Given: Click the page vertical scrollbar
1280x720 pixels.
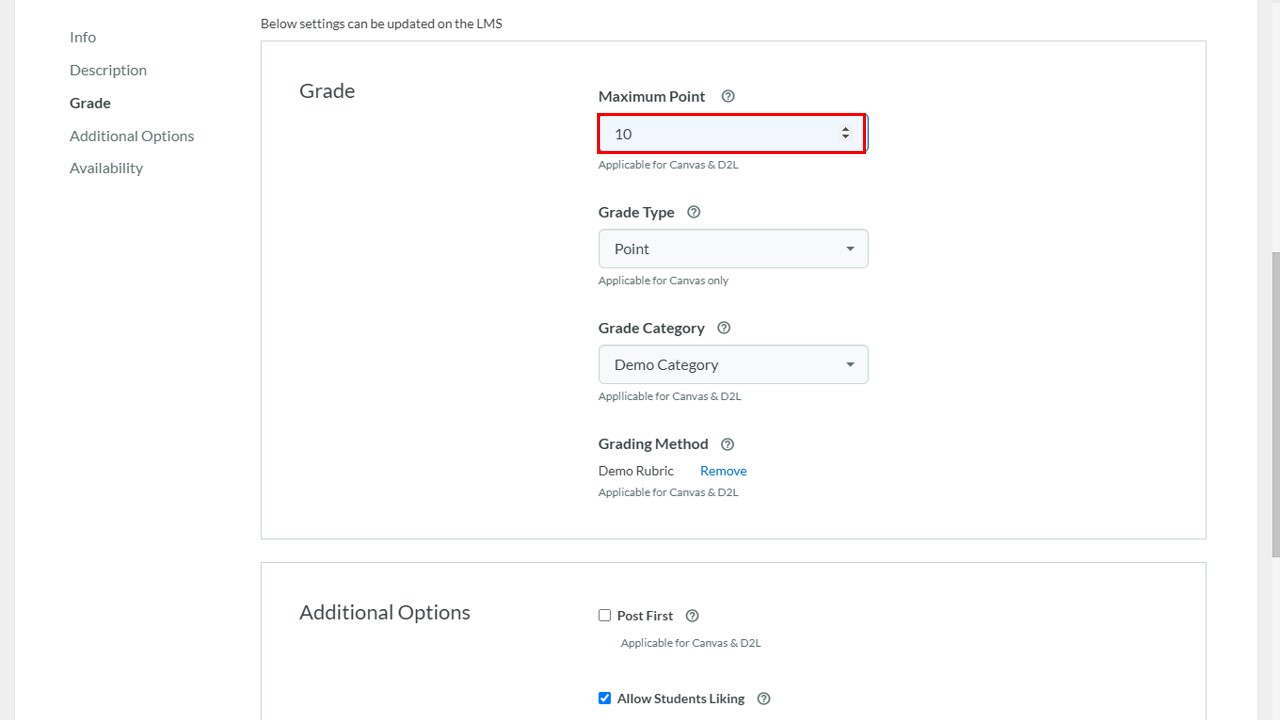Looking at the screenshot, I should (x=1275, y=405).
